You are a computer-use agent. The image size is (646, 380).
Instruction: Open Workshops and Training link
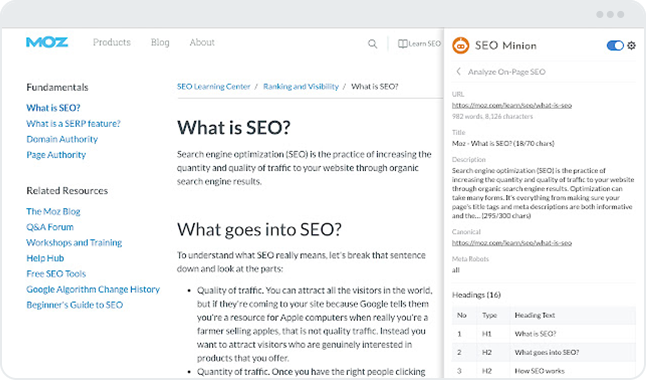point(74,242)
